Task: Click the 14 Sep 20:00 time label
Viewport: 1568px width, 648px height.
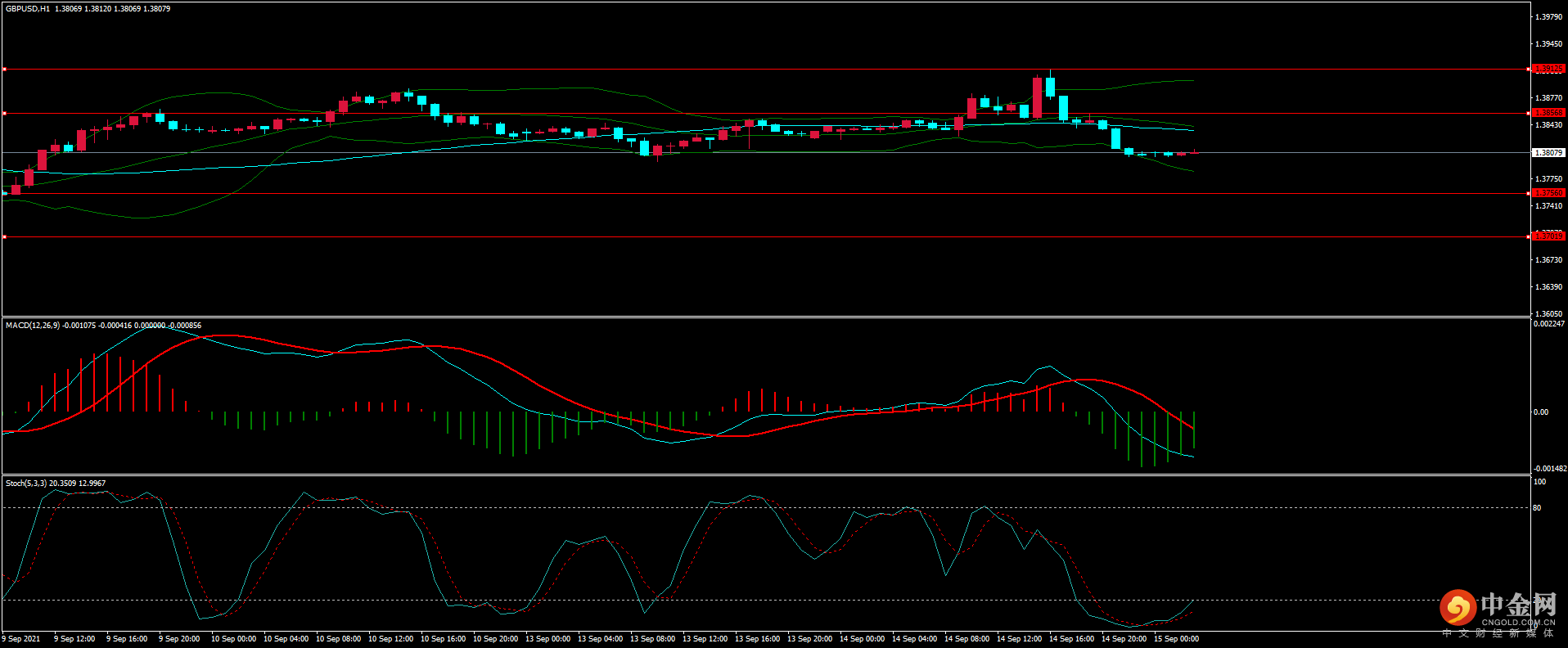Action: [1124, 639]
